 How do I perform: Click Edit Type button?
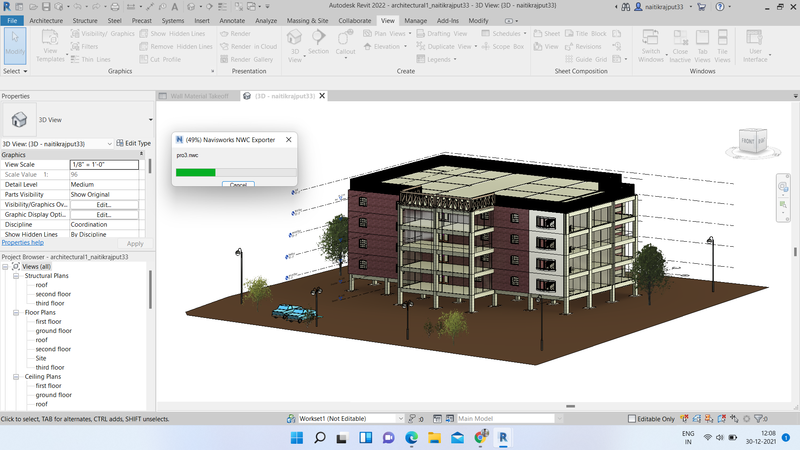[x=134, y=143]
